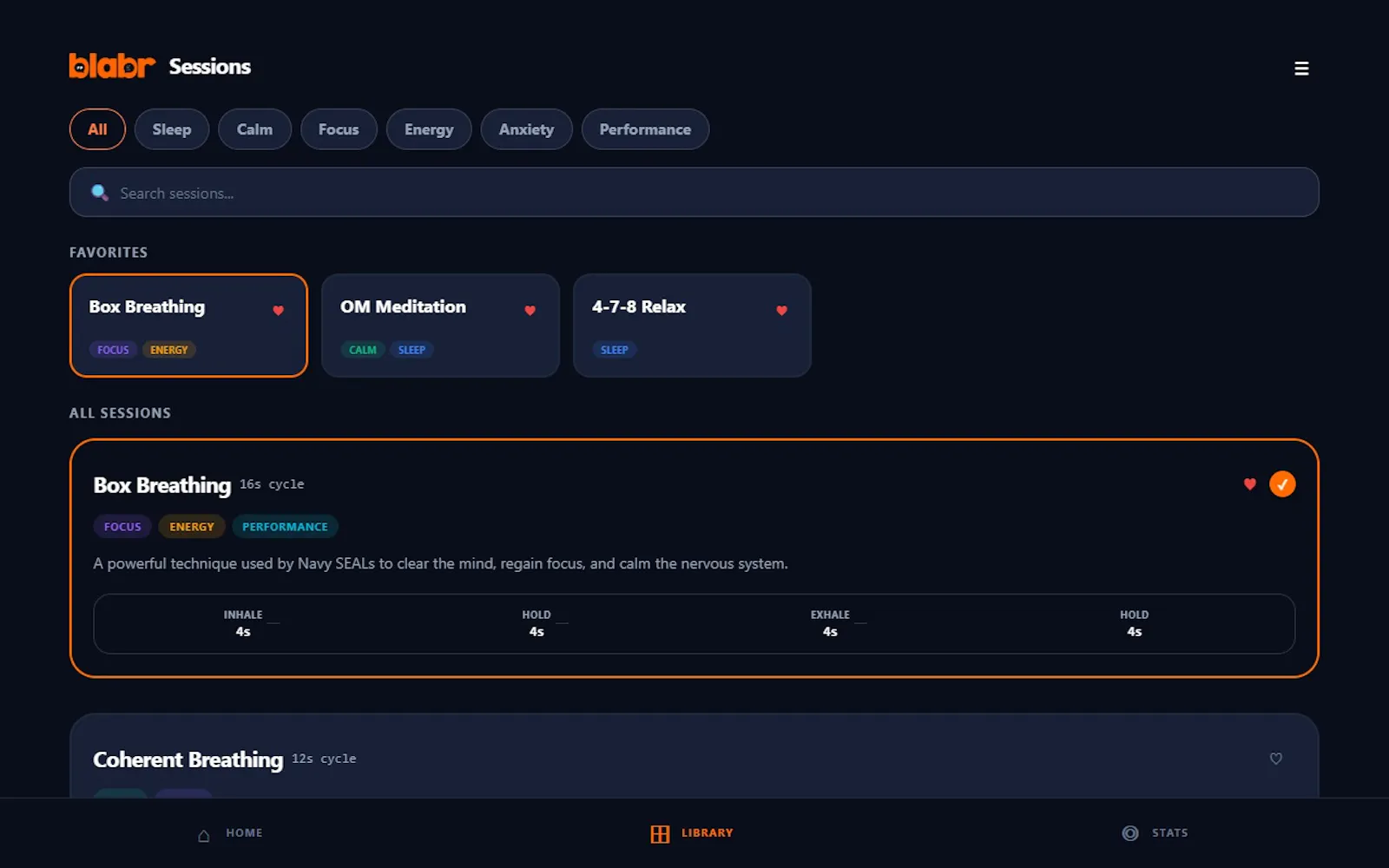Image resolution: width=1389 pixels, height=868 pixels.
Task: Open the Box Breathing favorite card
Action: (x=188, y=325)
